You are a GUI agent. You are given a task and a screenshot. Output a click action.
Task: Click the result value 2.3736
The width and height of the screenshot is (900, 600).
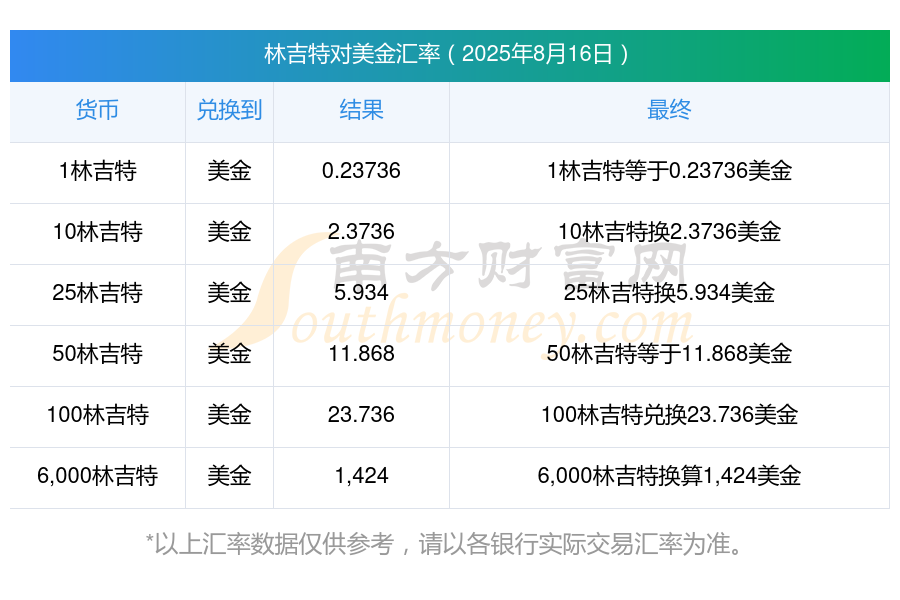(x=361, y=232)
